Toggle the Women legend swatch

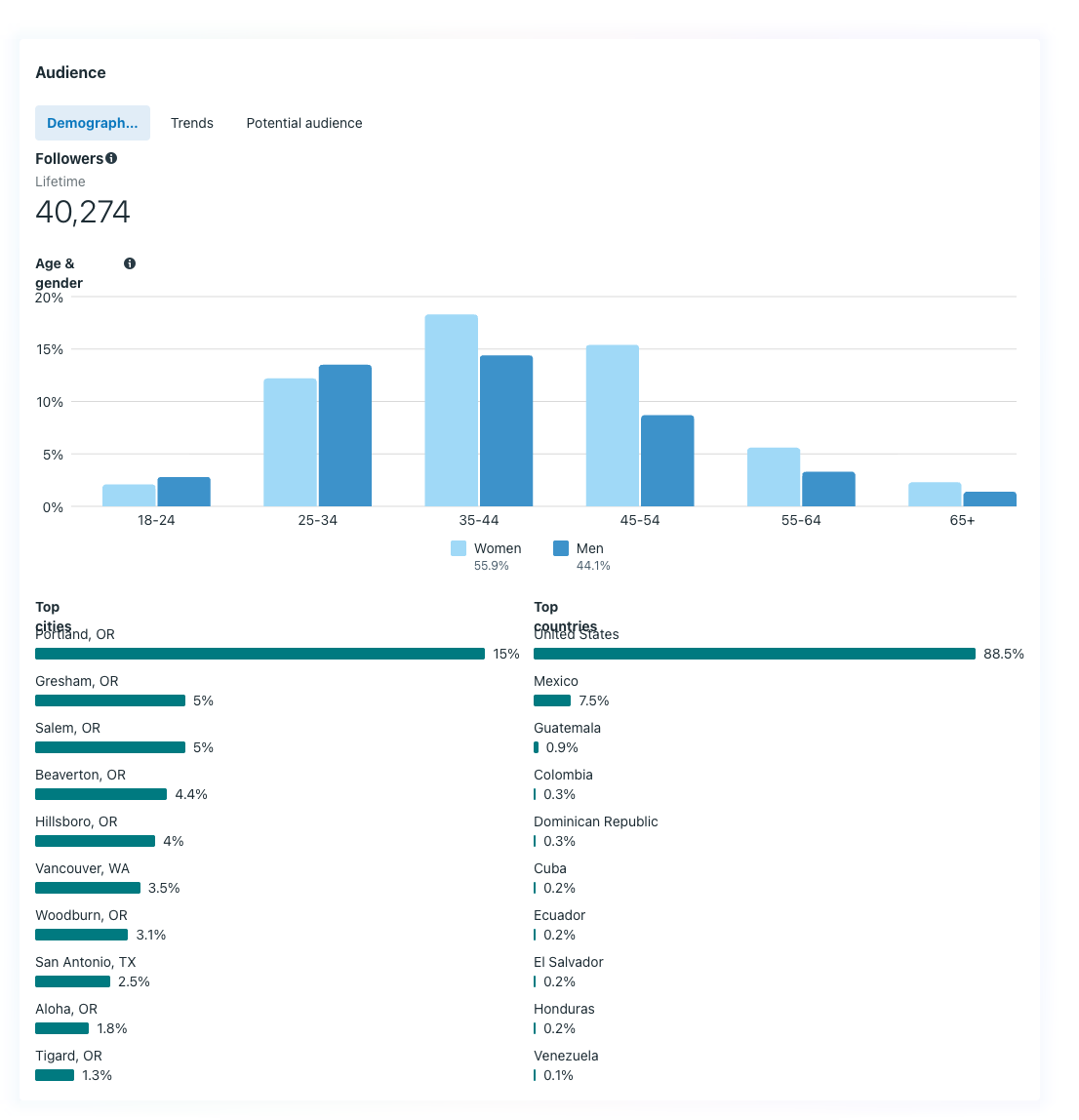pos(459,548)
